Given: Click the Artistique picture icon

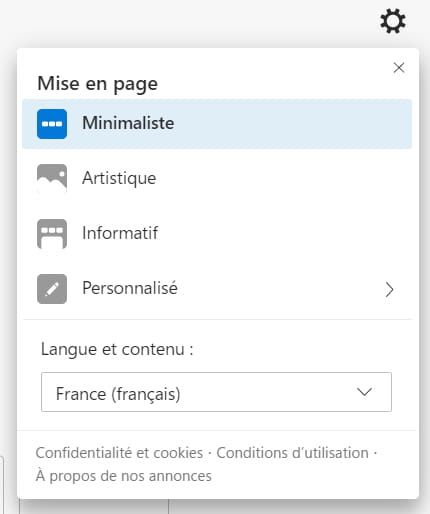Looking at the screenshot, I should [52, 179].
